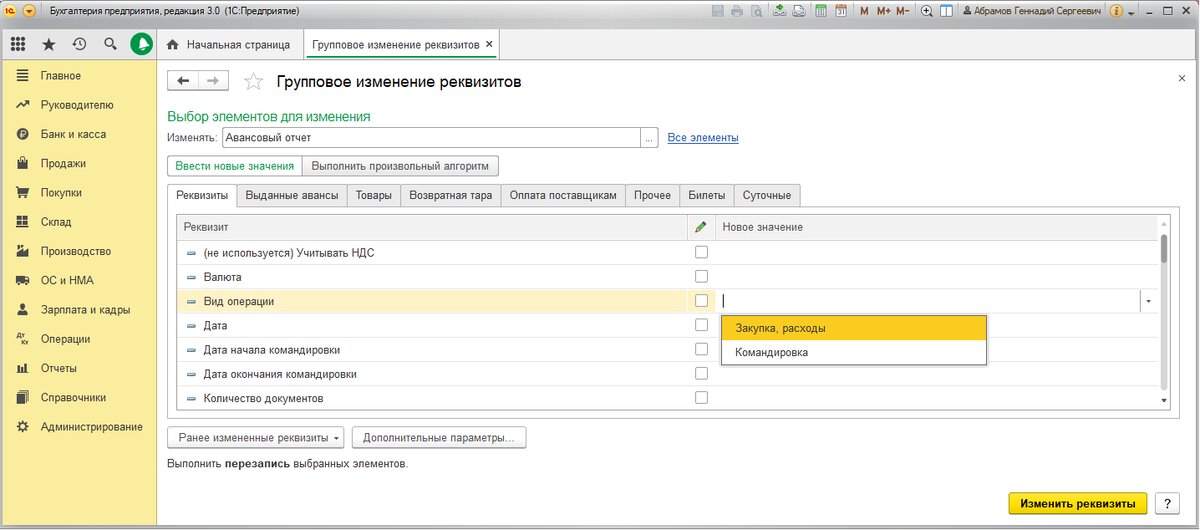Open favorites star in top panel
The width and height of the screenshot is (1200, 530).
coord(48,45)
